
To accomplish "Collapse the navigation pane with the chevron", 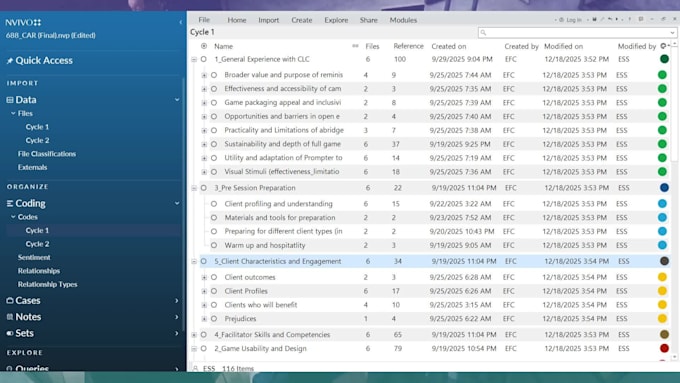I will click(180, 22).
